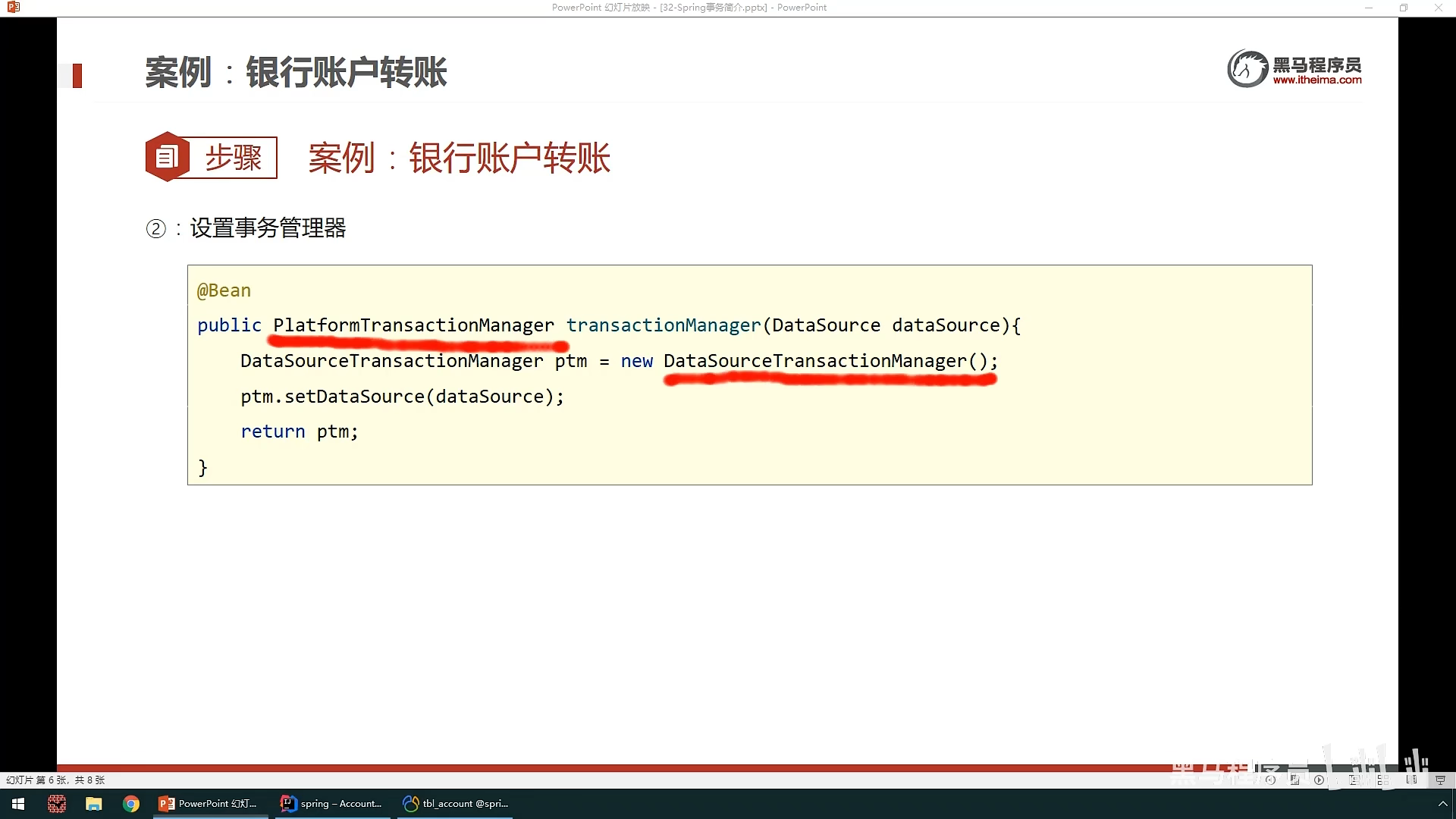1456x819 pixels.
Task: Open tbl_account database tool window
Action: click(x=456, y=804)
